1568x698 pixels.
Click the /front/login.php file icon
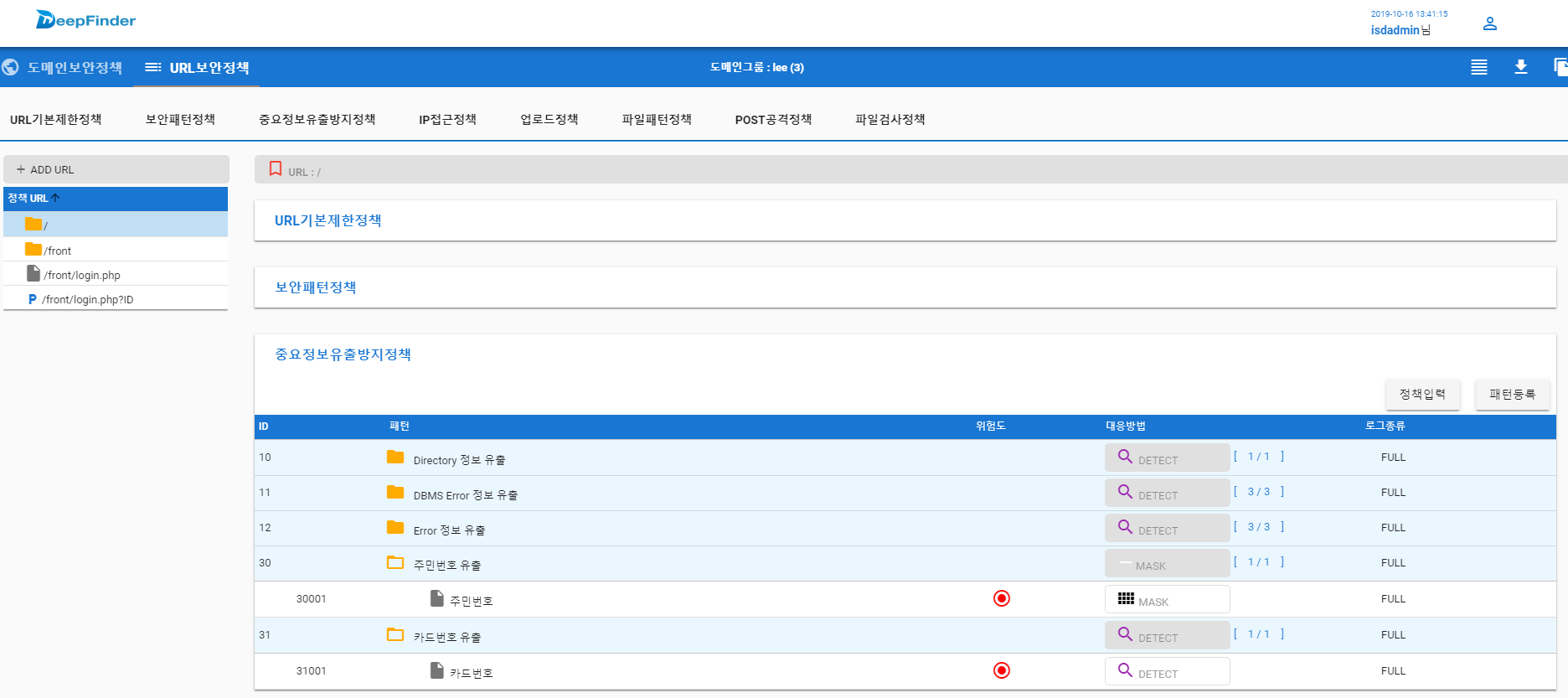pyautogui.click(x=34, y=273)
